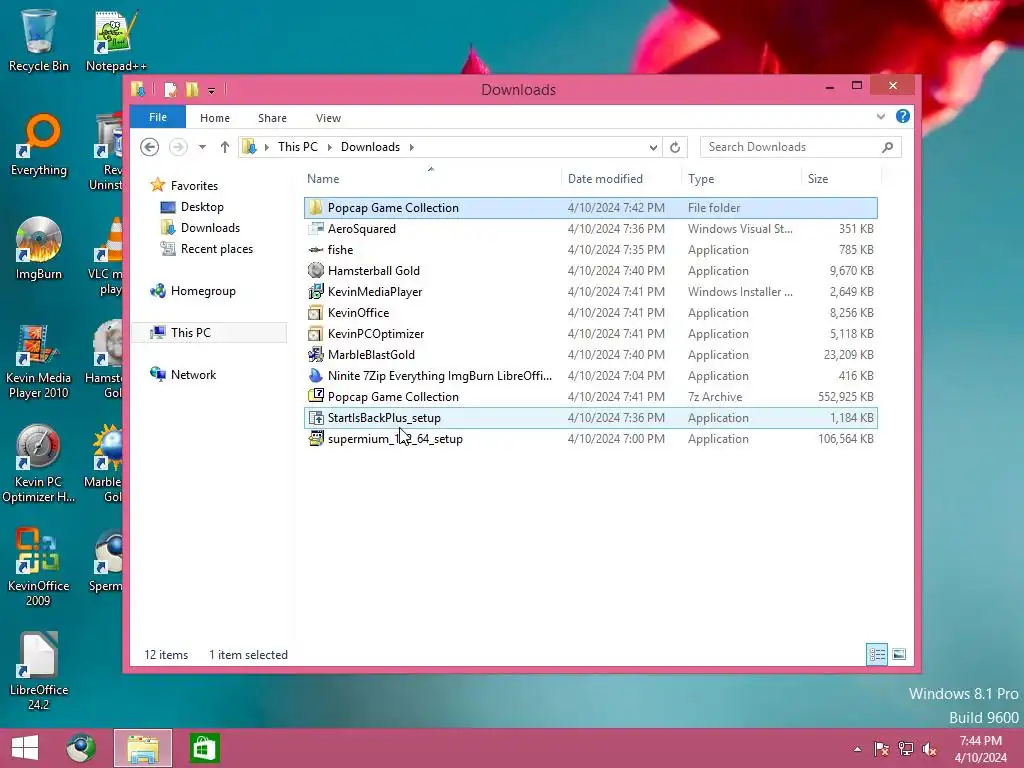Select the Hamsterball Gold application

coord(590,270)
